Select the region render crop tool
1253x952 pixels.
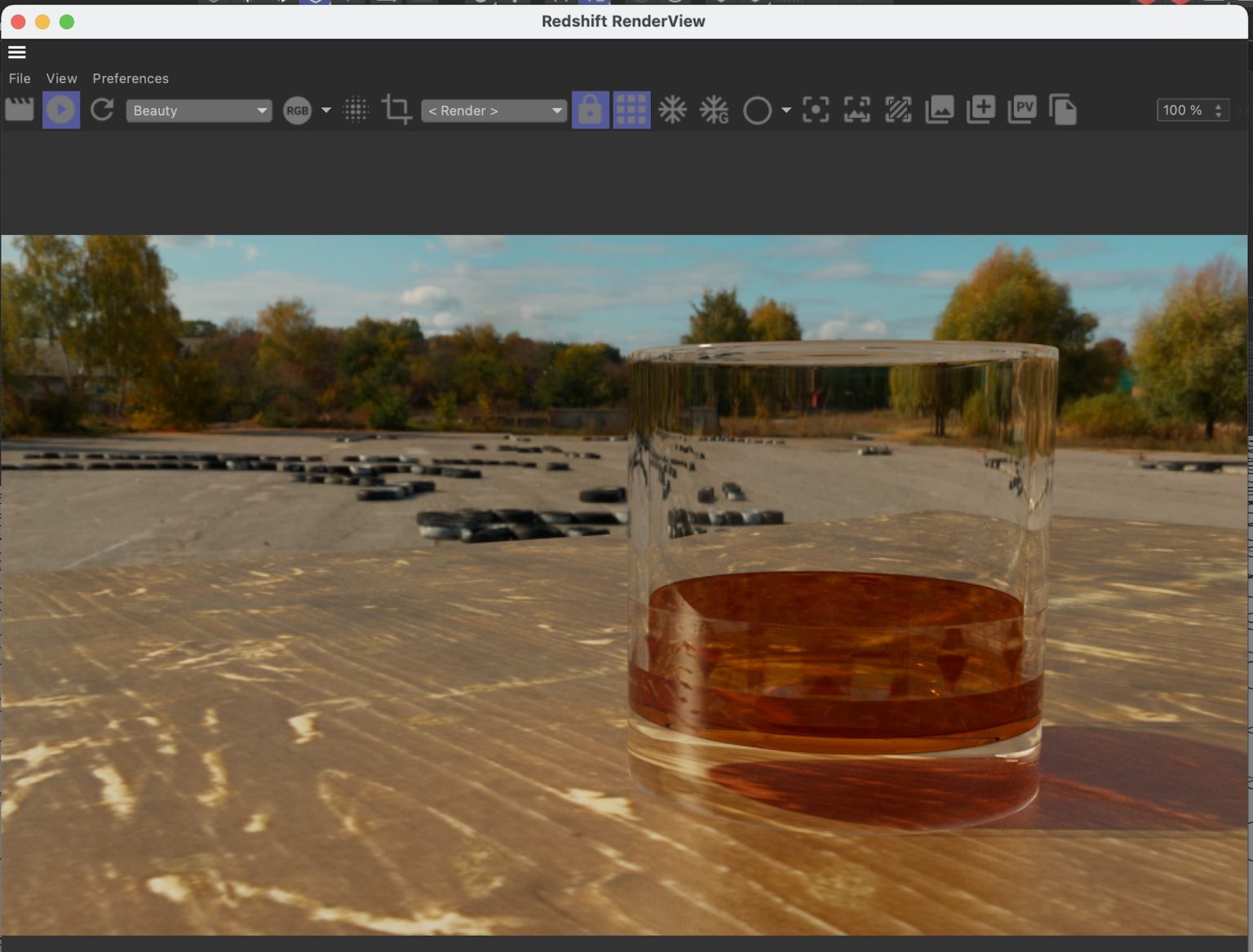point(396,109)
